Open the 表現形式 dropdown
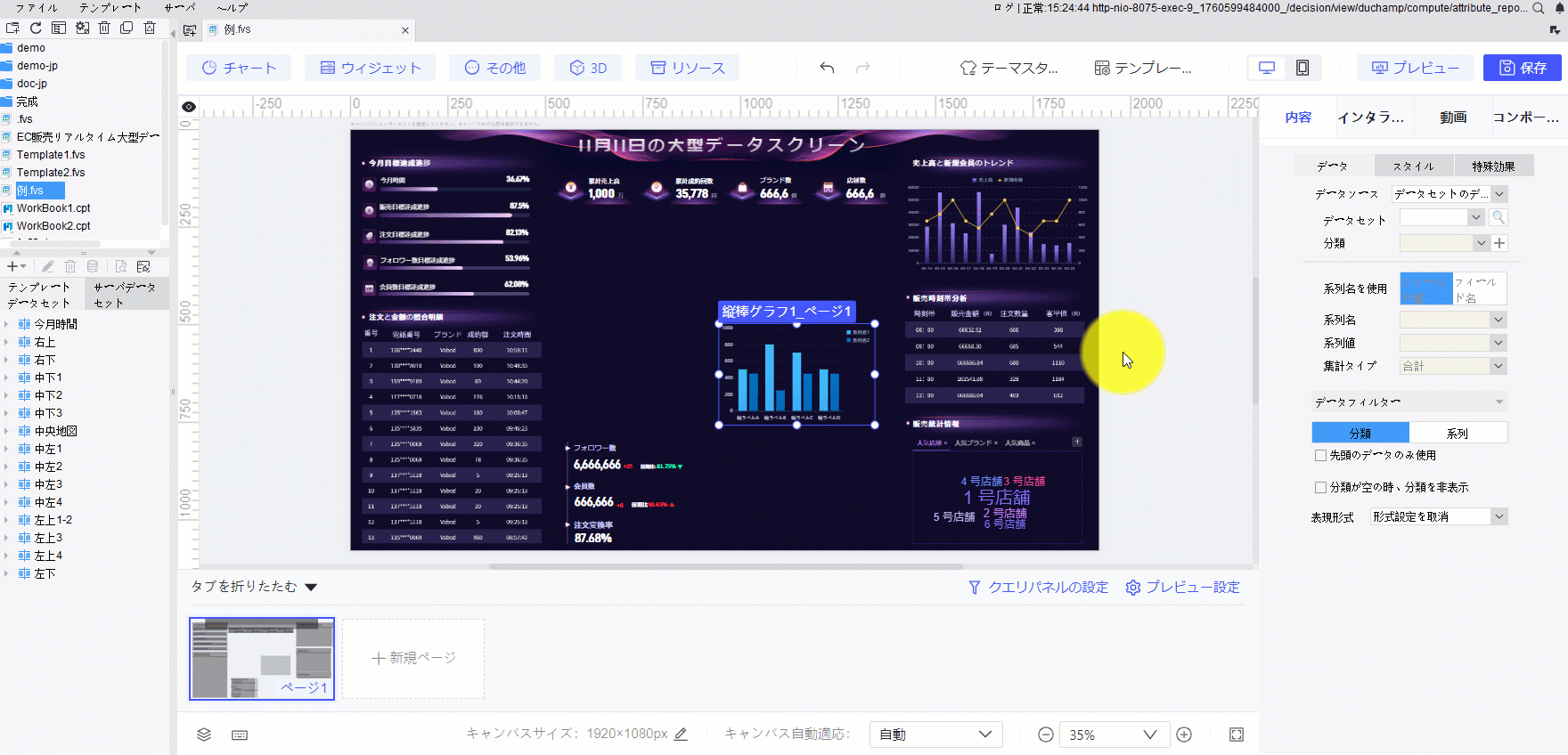 coord(1439,516)
